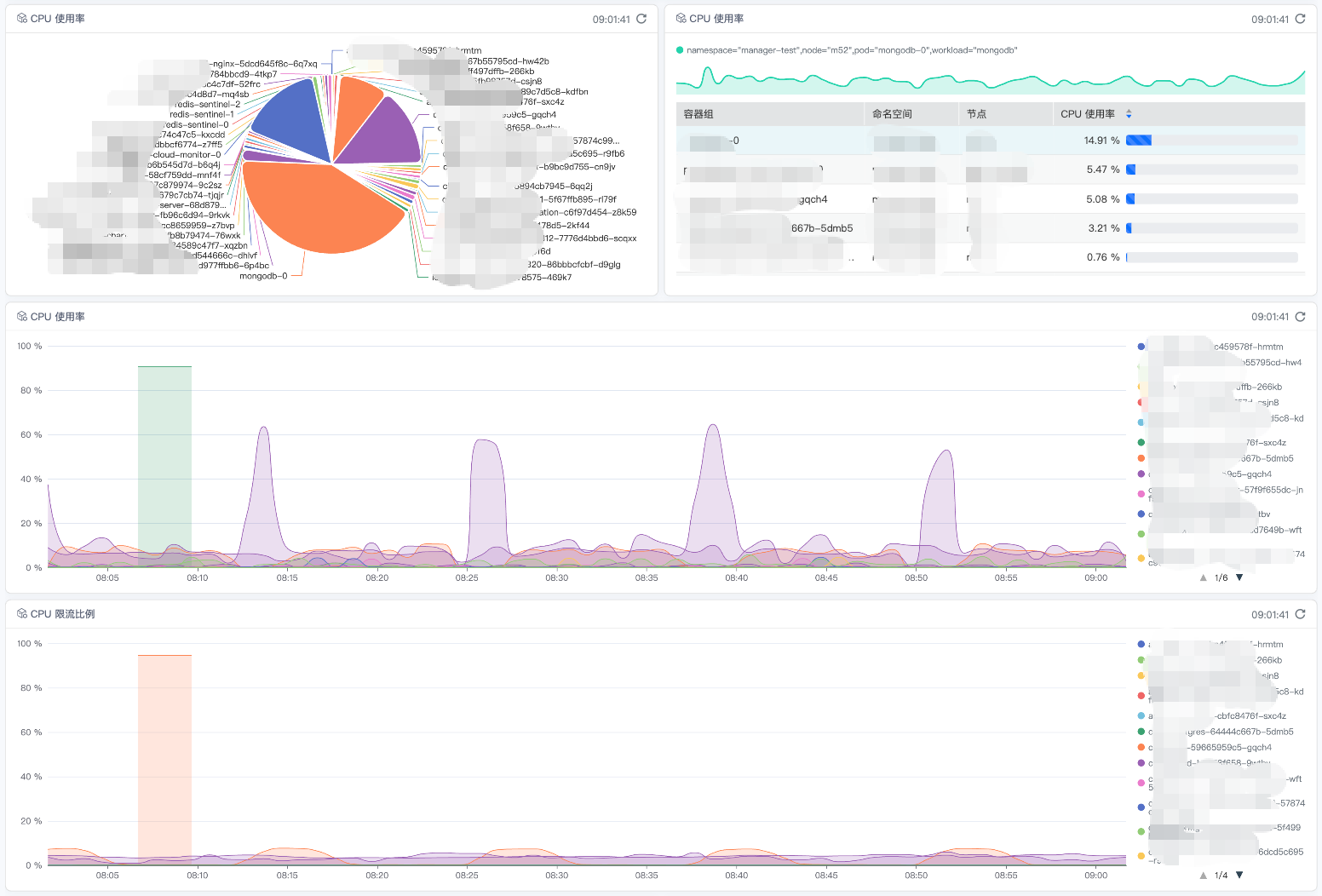Click the 命名空间 column header
1322x896 pixels.
(x=892, y=114)
